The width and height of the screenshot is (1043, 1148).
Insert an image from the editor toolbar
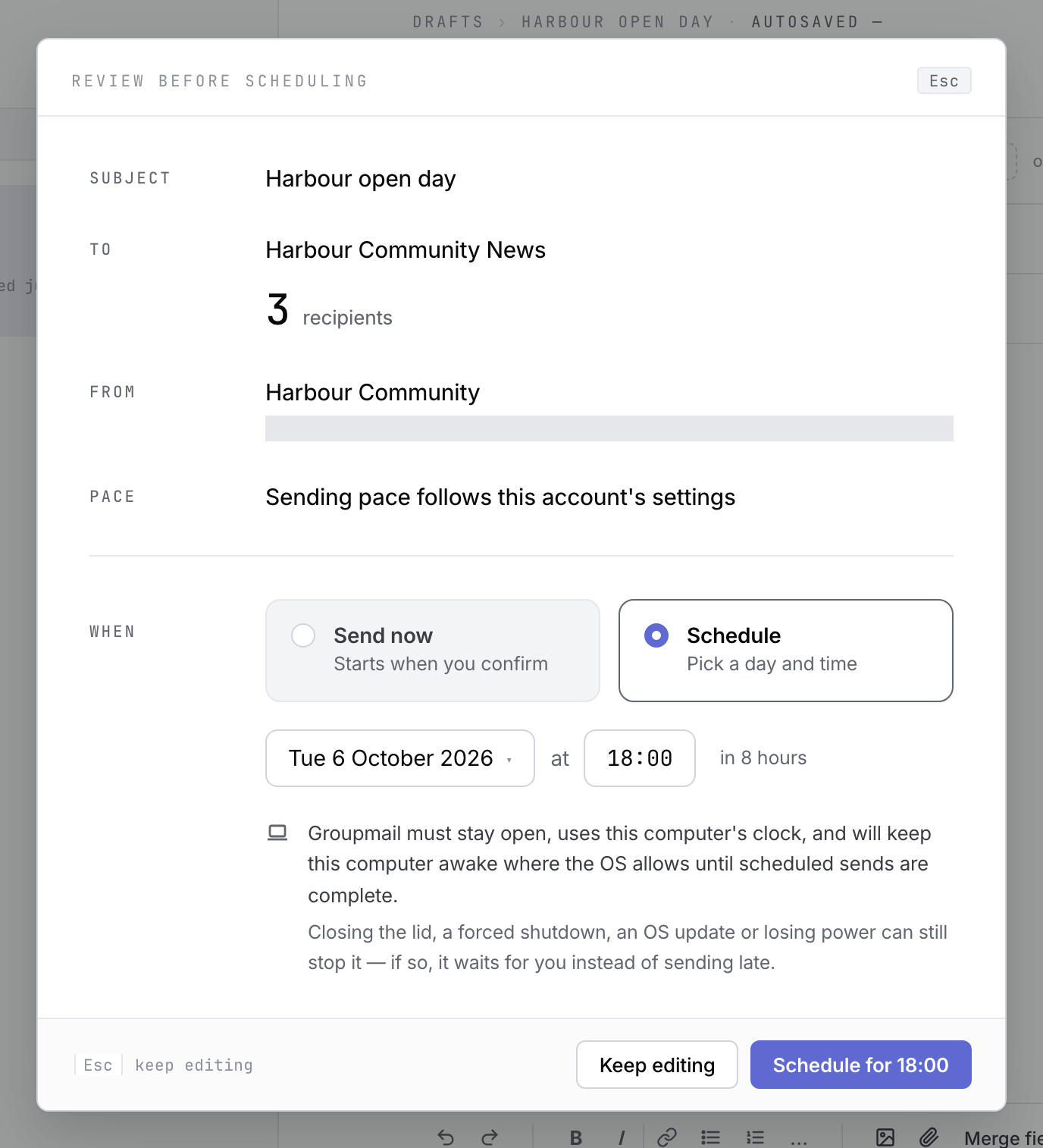[x=885, y=1137]
